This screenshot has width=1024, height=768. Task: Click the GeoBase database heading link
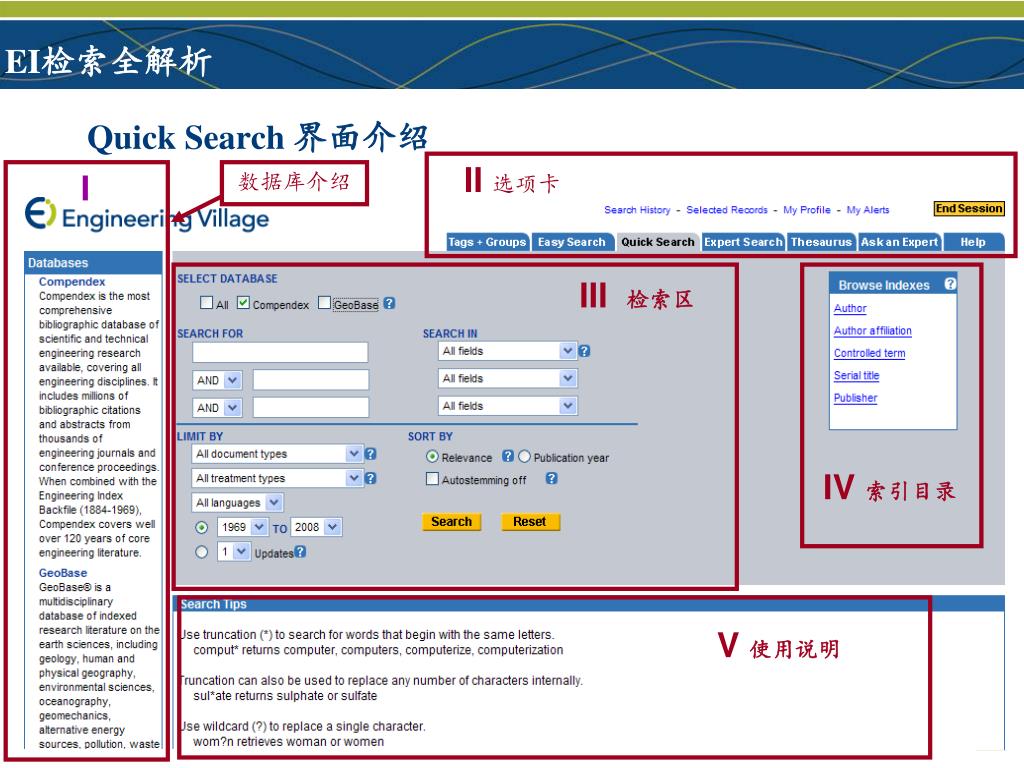[x=63, y=573]
